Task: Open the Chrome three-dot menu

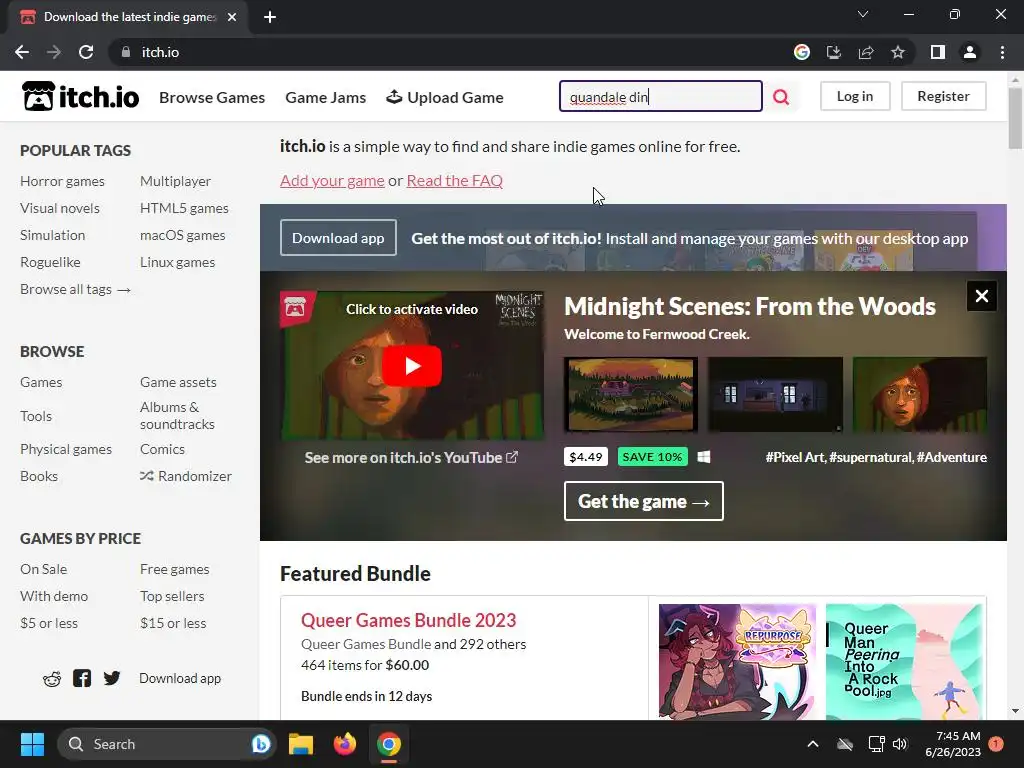Action: 1002,52
